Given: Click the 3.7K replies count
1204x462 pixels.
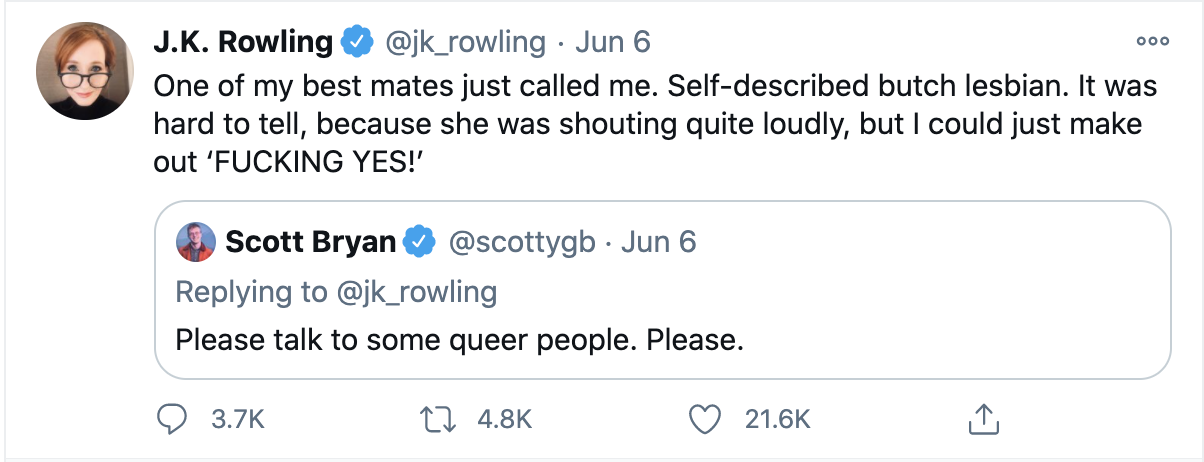Looking at the screenshot, I should pos(238,420).
